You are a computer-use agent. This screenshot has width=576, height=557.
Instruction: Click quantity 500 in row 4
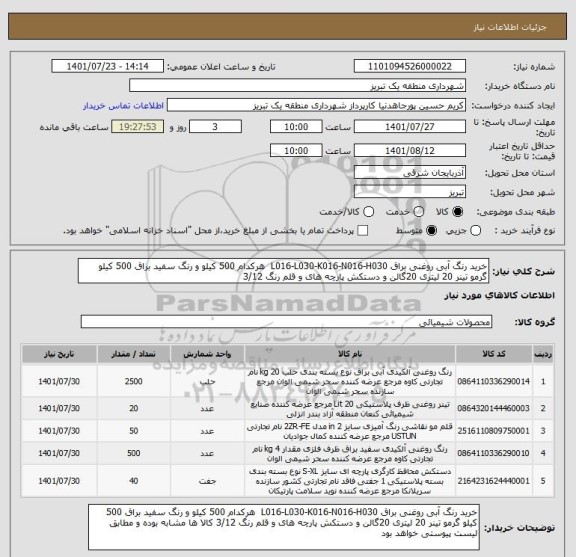[x=134, y=453]
